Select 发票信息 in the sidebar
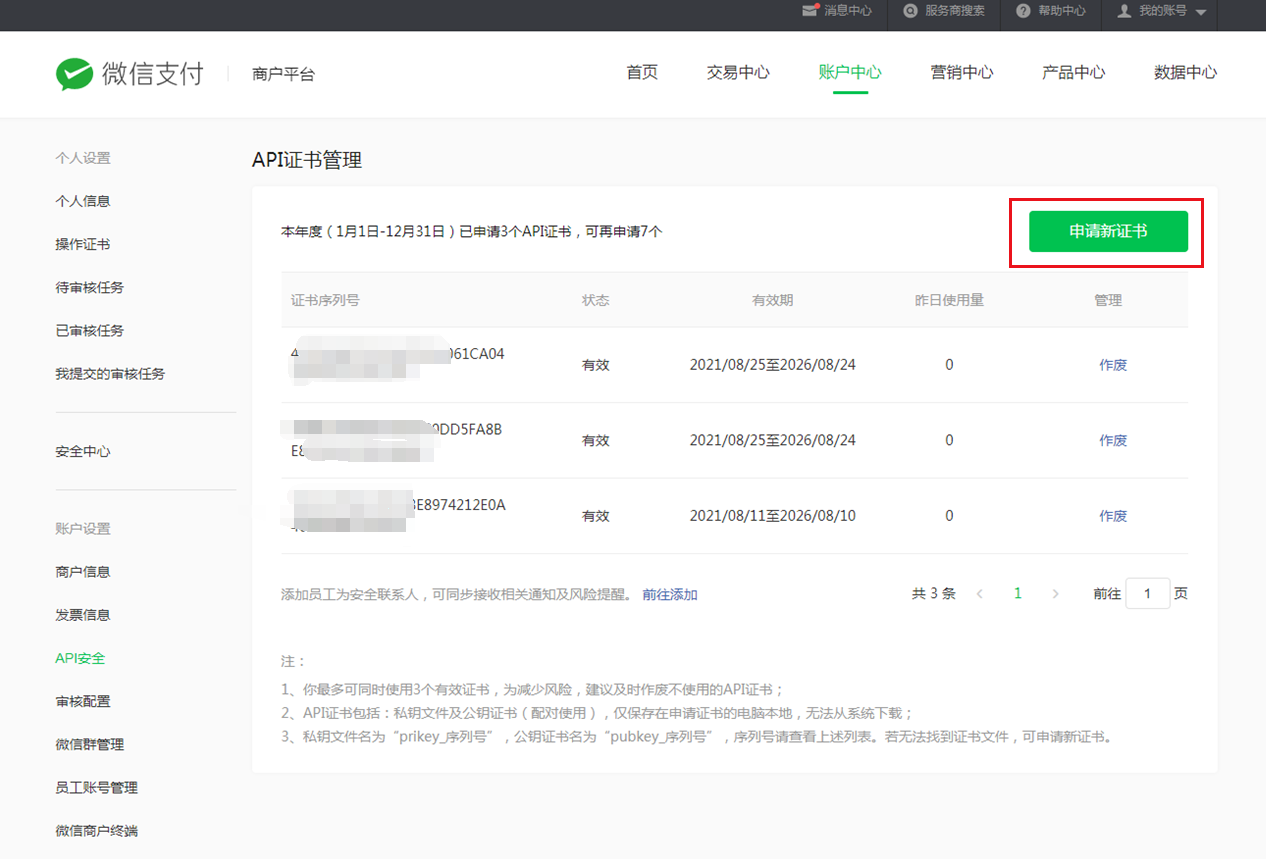The width and height of the screenshot is (1266, 859). pos(83,615)
